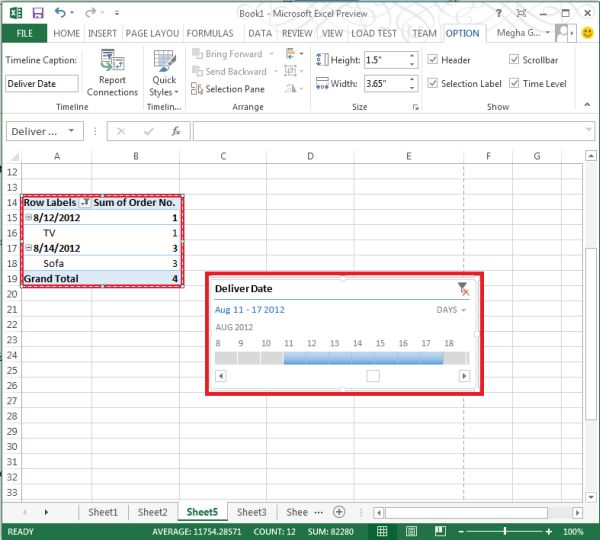Switch to the Sheet2 tab
600x540 pixels.
[x=152, y=512]
